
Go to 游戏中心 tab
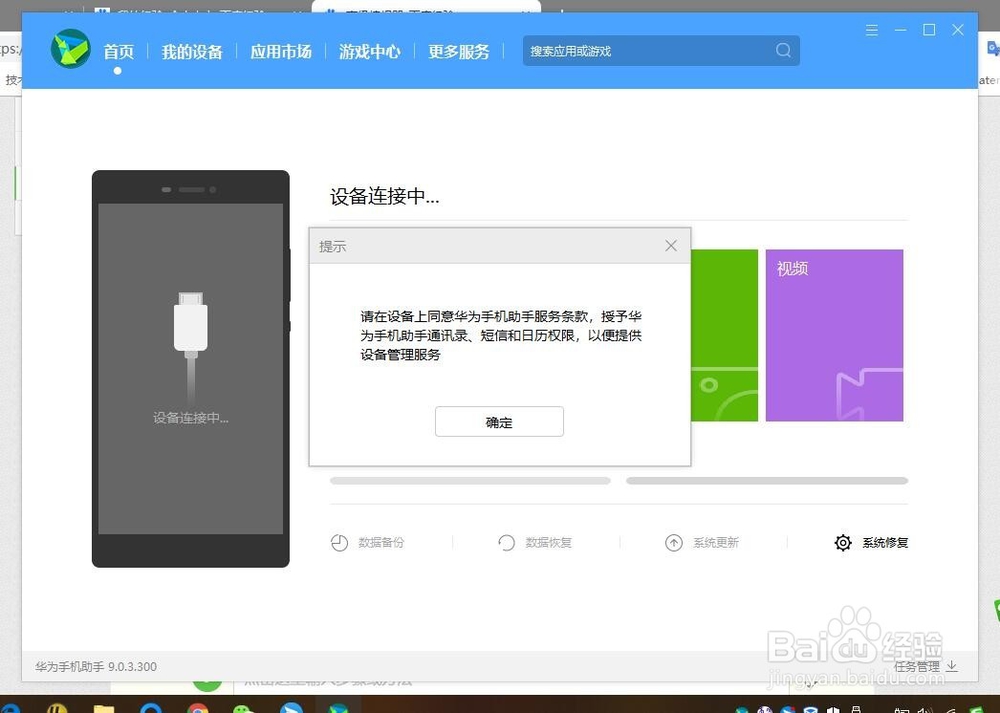[370, 52]
